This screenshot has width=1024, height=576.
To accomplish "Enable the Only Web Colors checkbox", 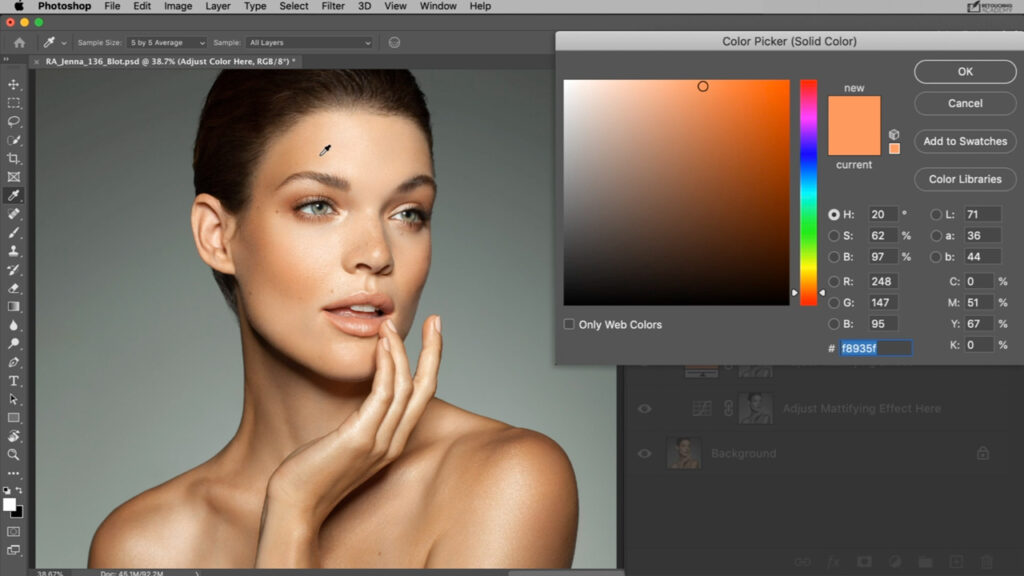I will tap(567, 324).
